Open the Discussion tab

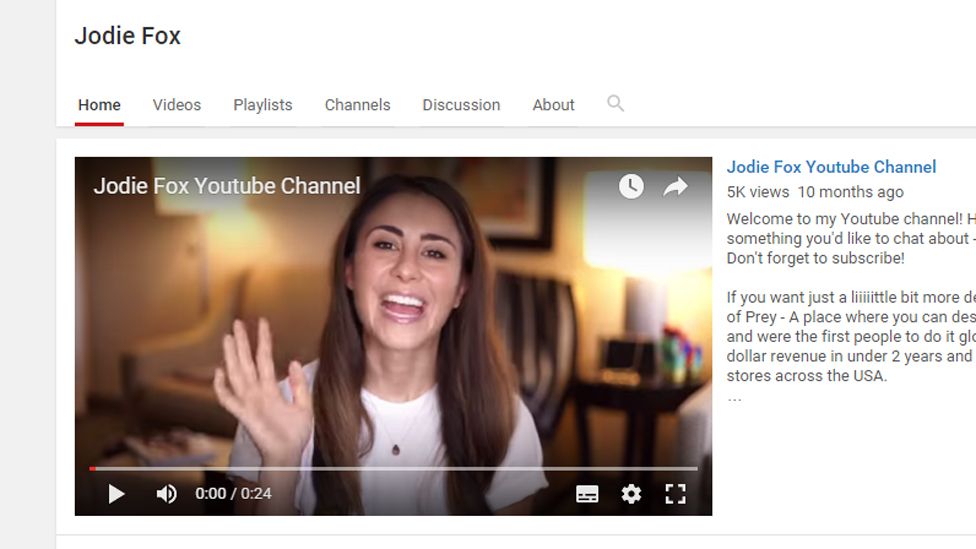pos(461,105)
